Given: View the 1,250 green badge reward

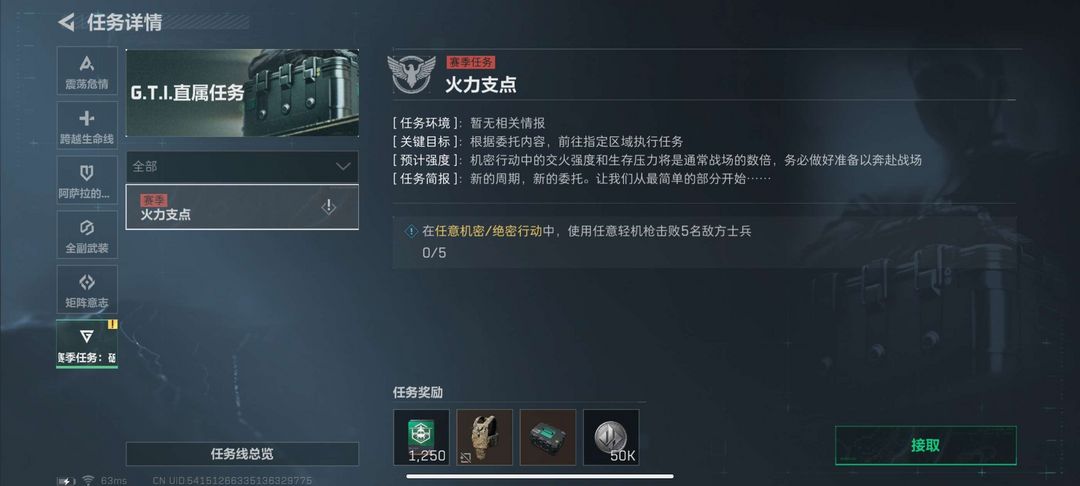Looking at the screenshot, I should (x=422, y=437).
